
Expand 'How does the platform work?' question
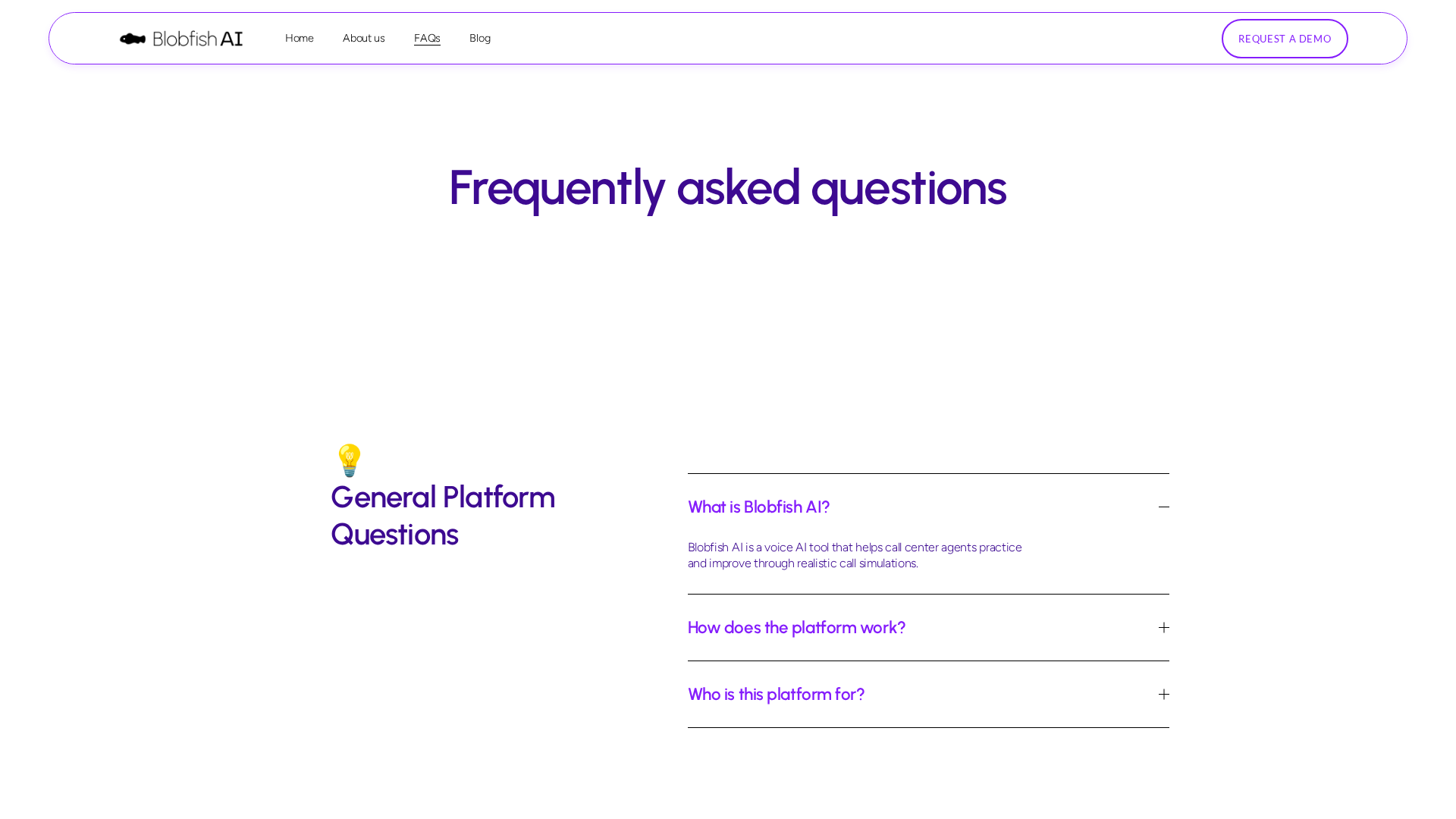(x=796, y=628)
